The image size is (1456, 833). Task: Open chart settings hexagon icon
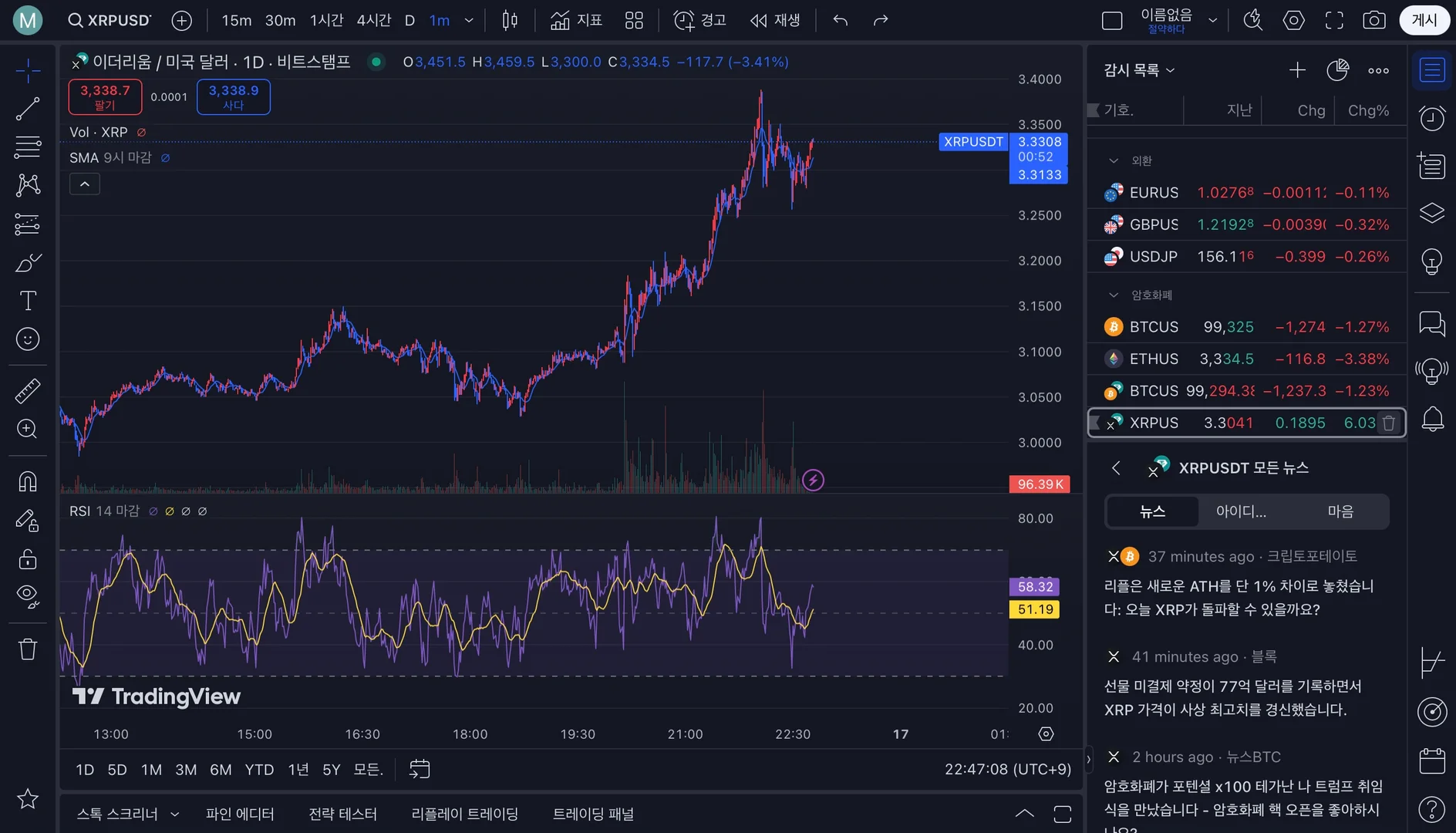1294,21
